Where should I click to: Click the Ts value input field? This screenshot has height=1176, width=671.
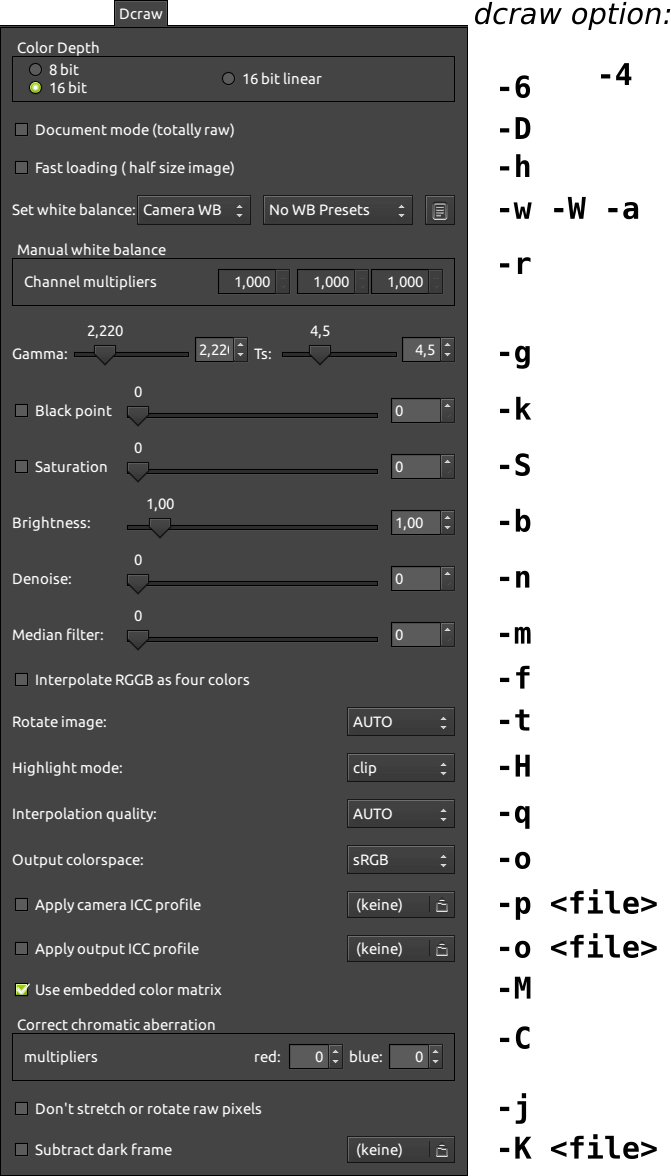[x=421, y=350]
